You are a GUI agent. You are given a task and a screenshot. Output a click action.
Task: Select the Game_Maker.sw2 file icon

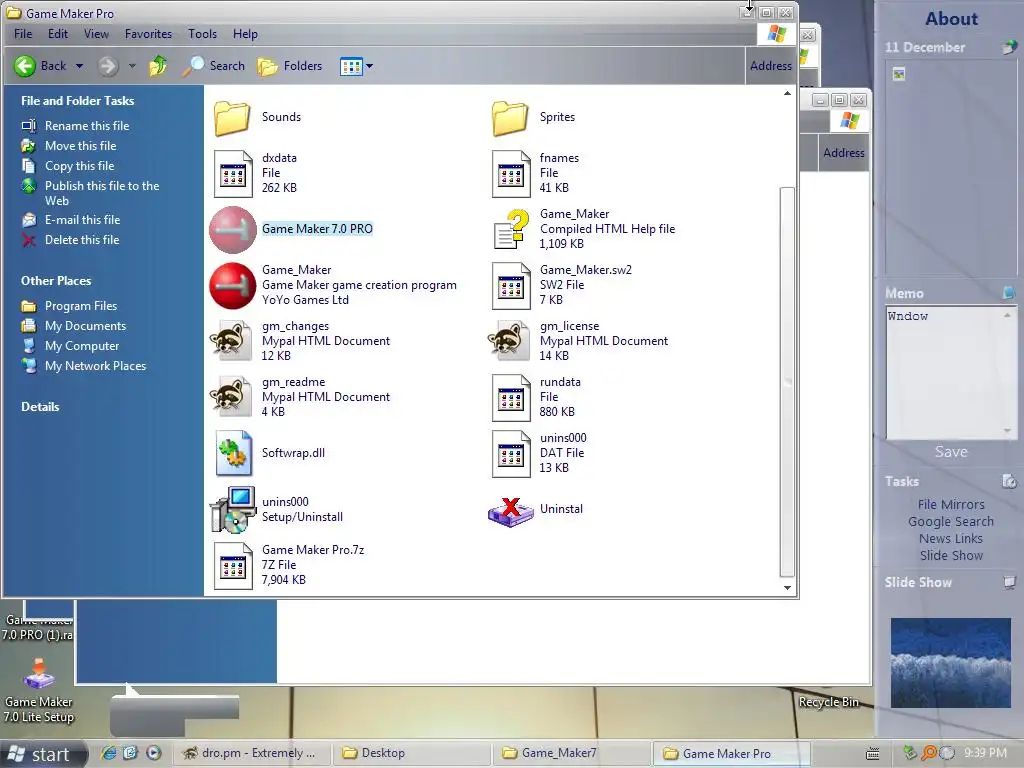511,285
